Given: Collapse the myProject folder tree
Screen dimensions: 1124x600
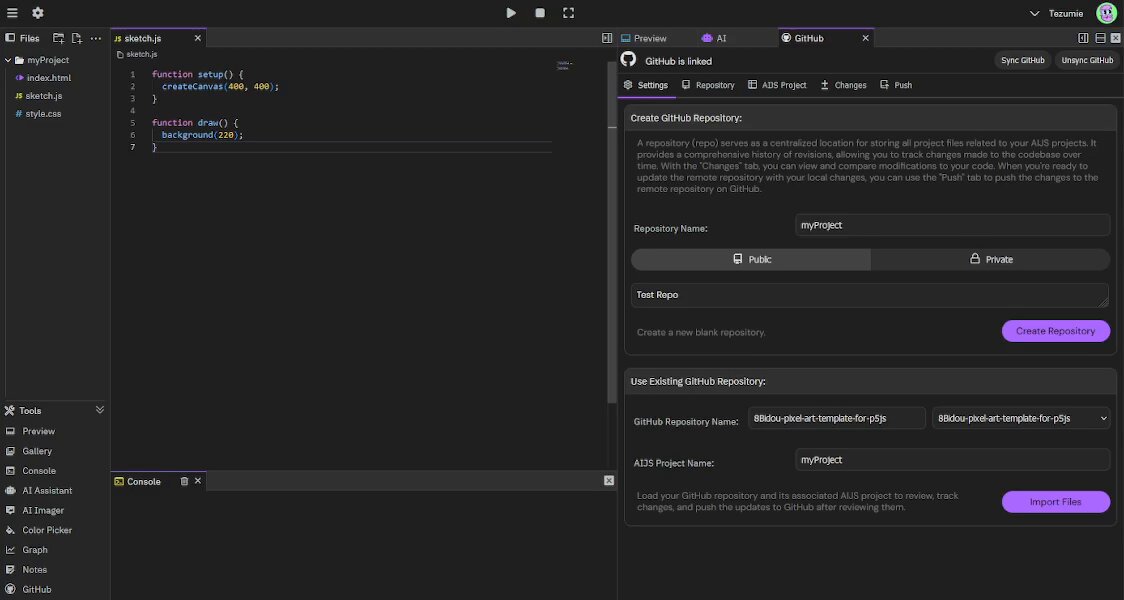Looking at the screenshot, I should (8, 60).
